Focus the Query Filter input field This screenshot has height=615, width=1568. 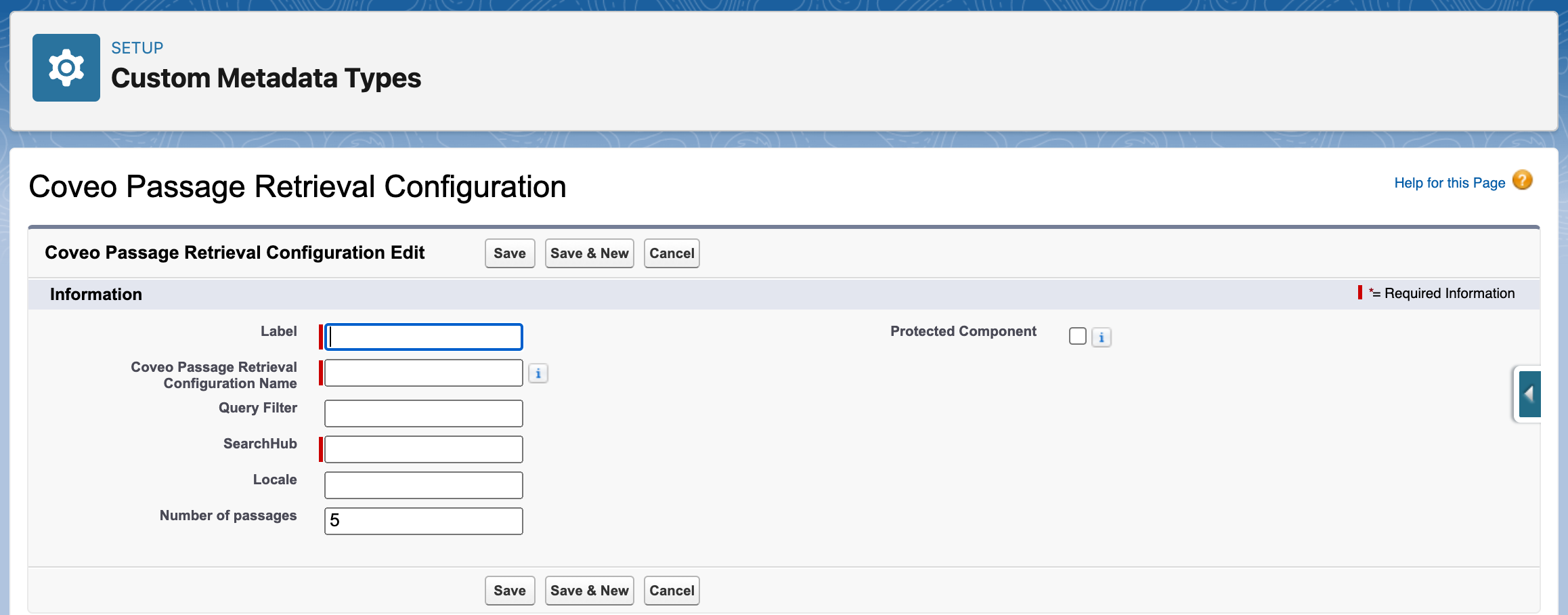click(x=424, y=413)
